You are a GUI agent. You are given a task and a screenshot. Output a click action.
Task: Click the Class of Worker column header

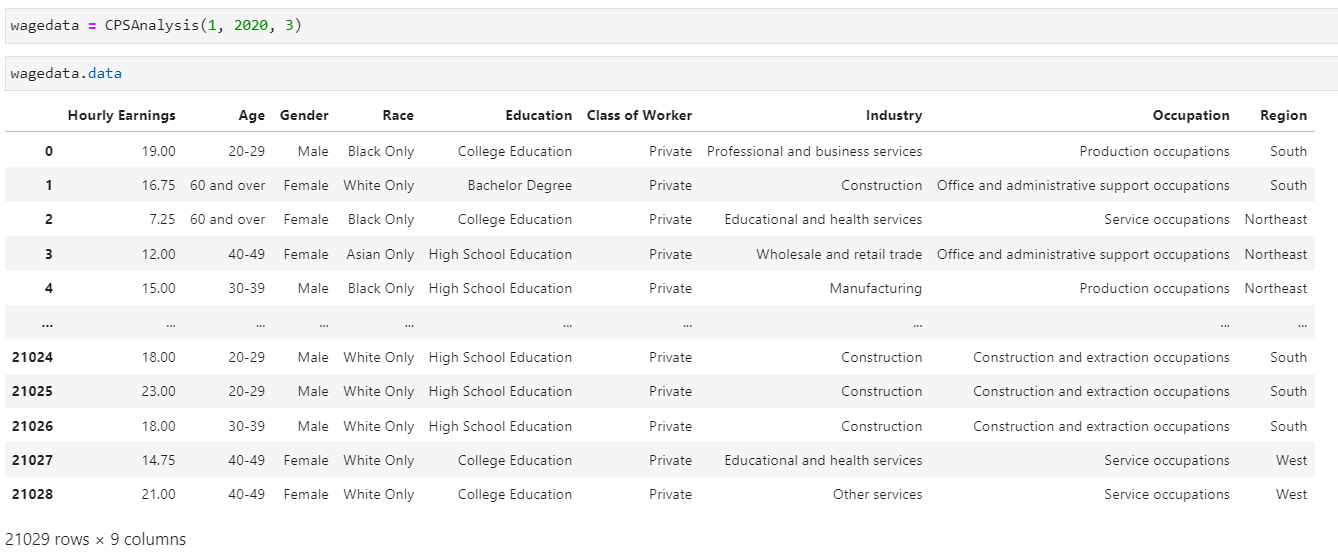tap(640, 115)
